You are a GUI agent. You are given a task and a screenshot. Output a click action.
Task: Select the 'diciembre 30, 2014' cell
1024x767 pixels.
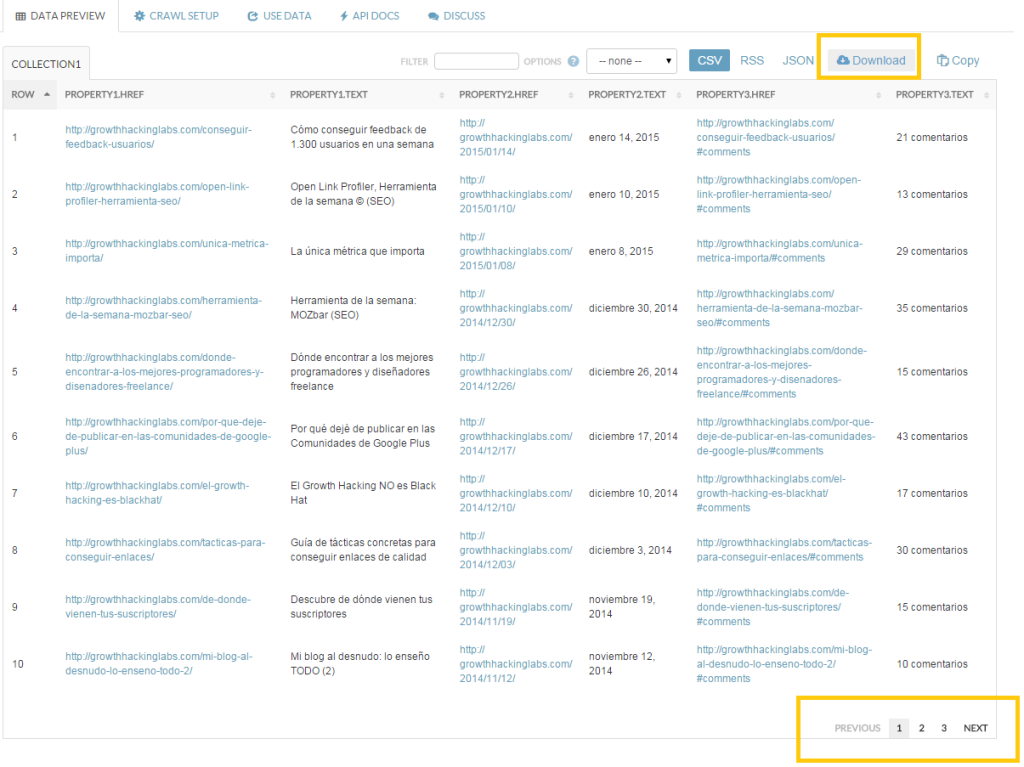[x=633, y=308]
